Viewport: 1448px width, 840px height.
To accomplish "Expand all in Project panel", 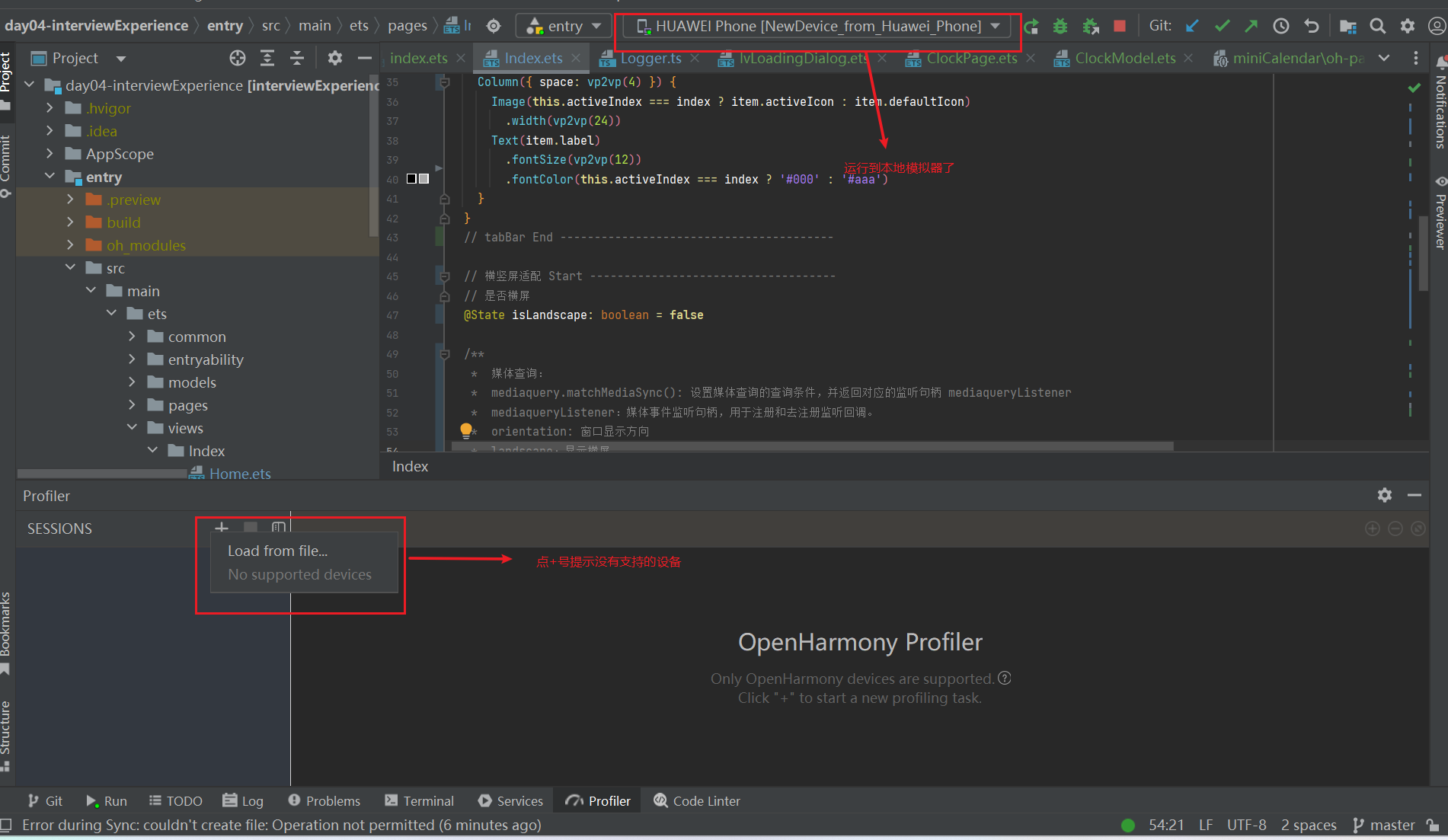I will click(x=267, y=58).
